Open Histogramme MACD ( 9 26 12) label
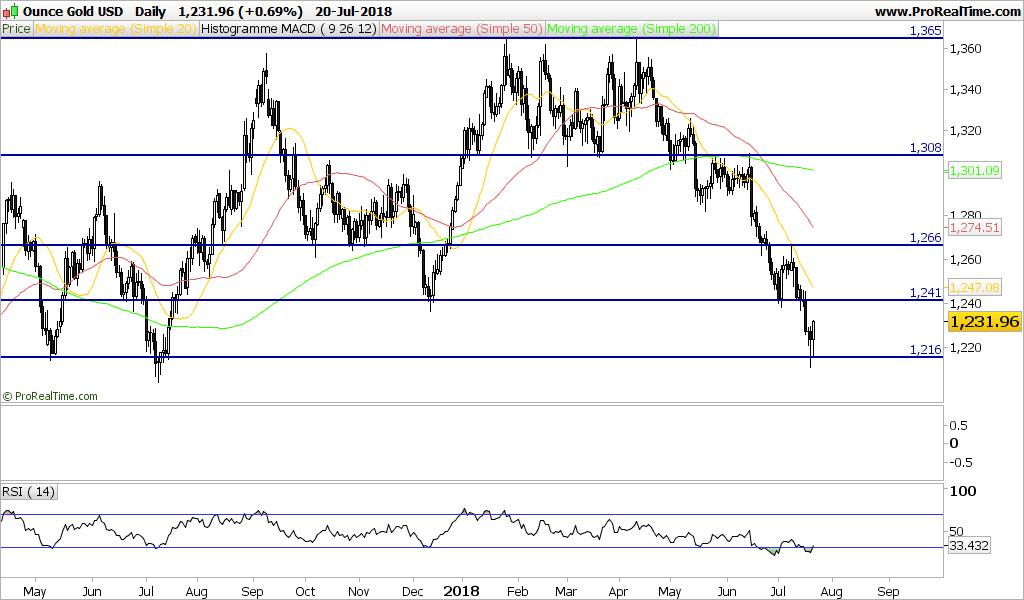1024x600 pixels. 289,29
